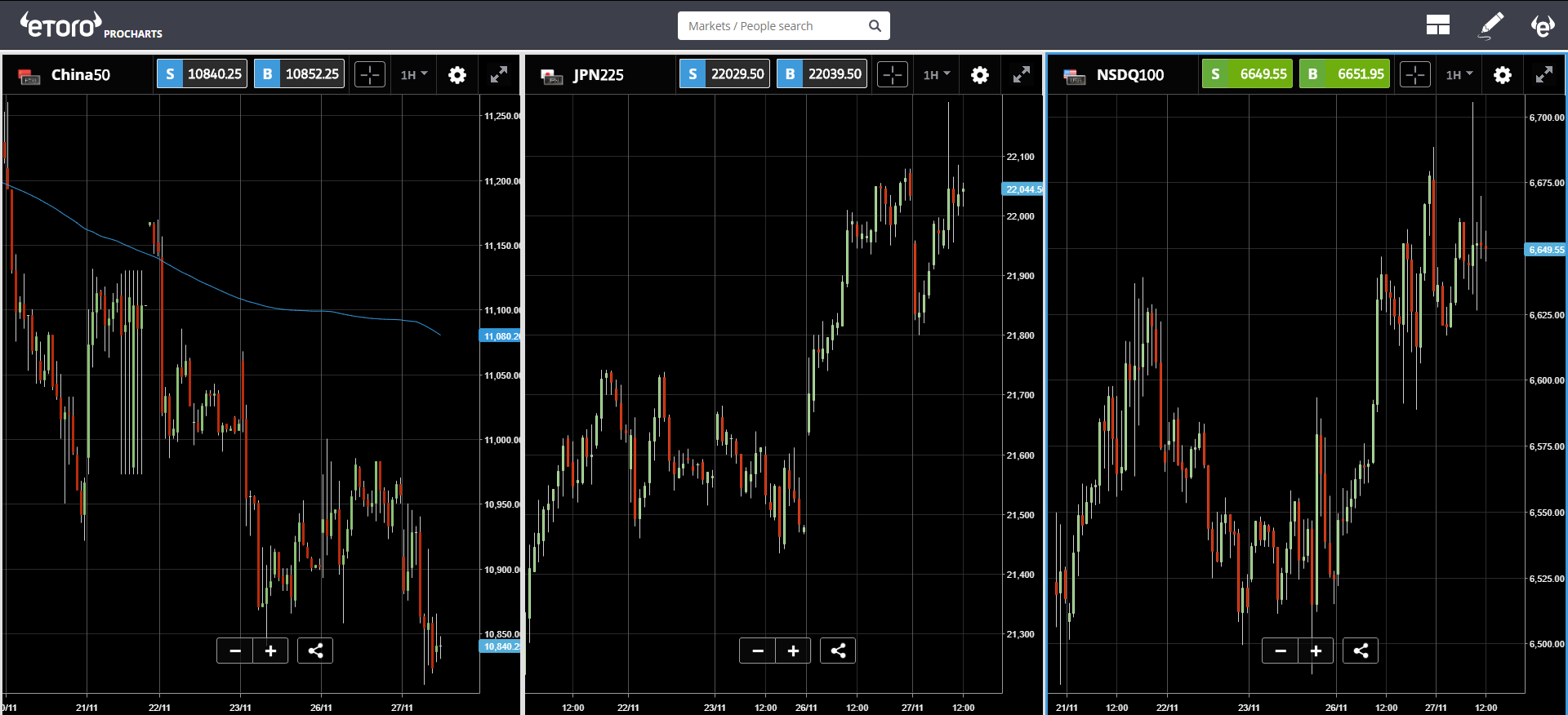Share the China50 chart

(x=315, y=651)
